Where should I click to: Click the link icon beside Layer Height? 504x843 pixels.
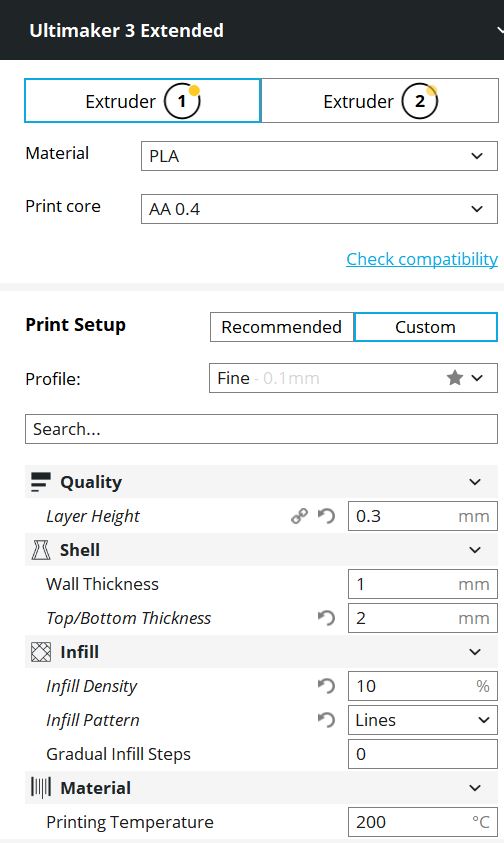point(300,516)
